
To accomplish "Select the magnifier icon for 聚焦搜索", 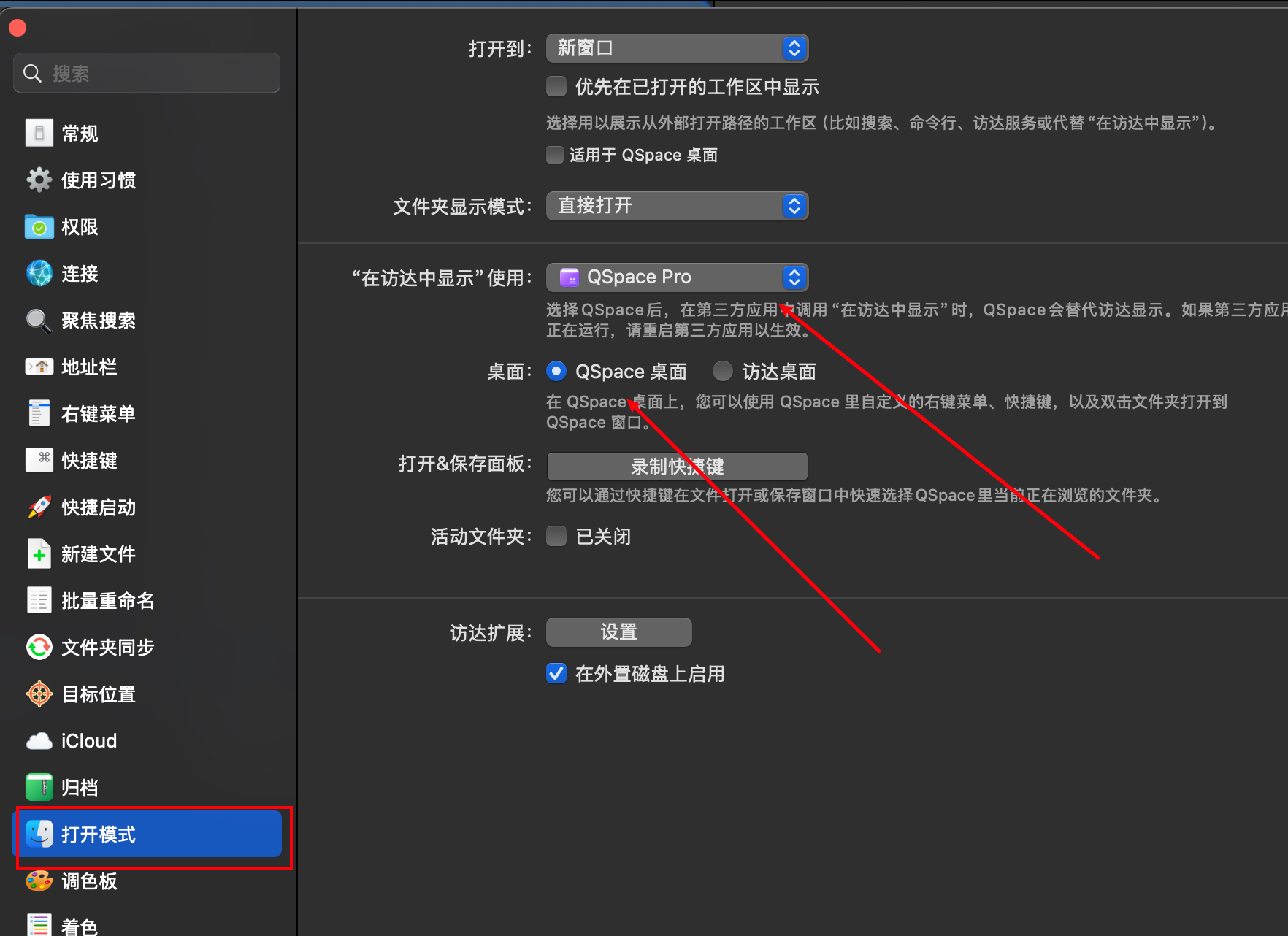I will tap(39, 321).
